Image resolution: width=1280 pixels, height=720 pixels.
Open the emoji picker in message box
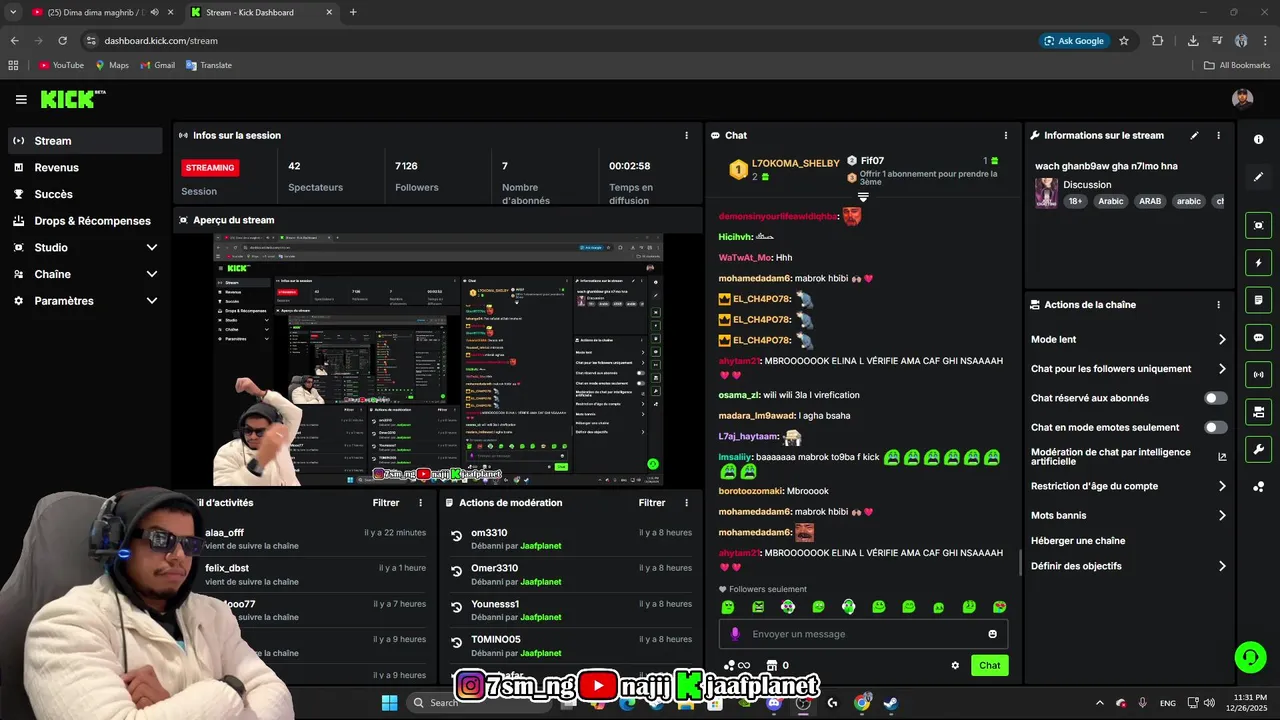pos(992,634)
